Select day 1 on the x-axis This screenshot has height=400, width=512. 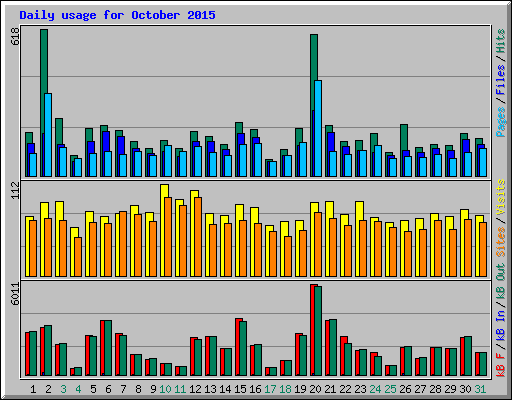[x=33, y=389]
